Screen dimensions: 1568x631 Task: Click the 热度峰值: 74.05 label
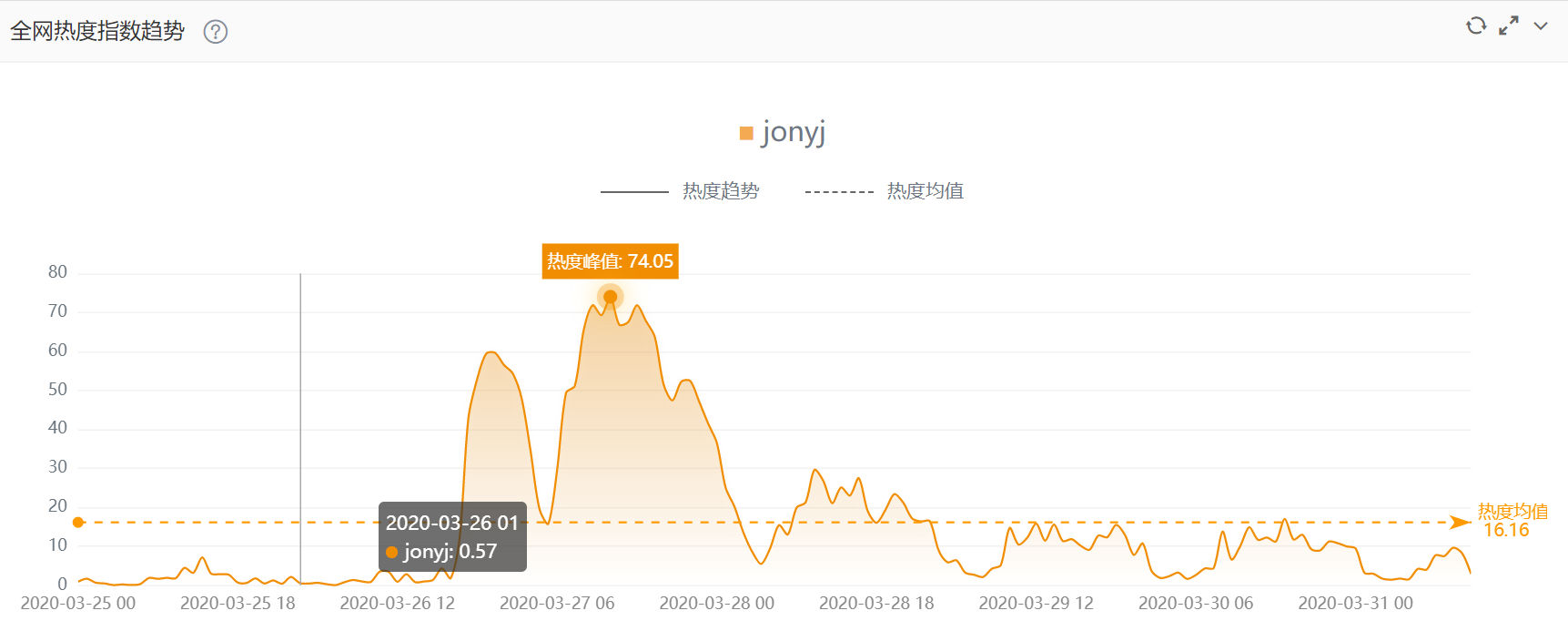tap(610, 261)
